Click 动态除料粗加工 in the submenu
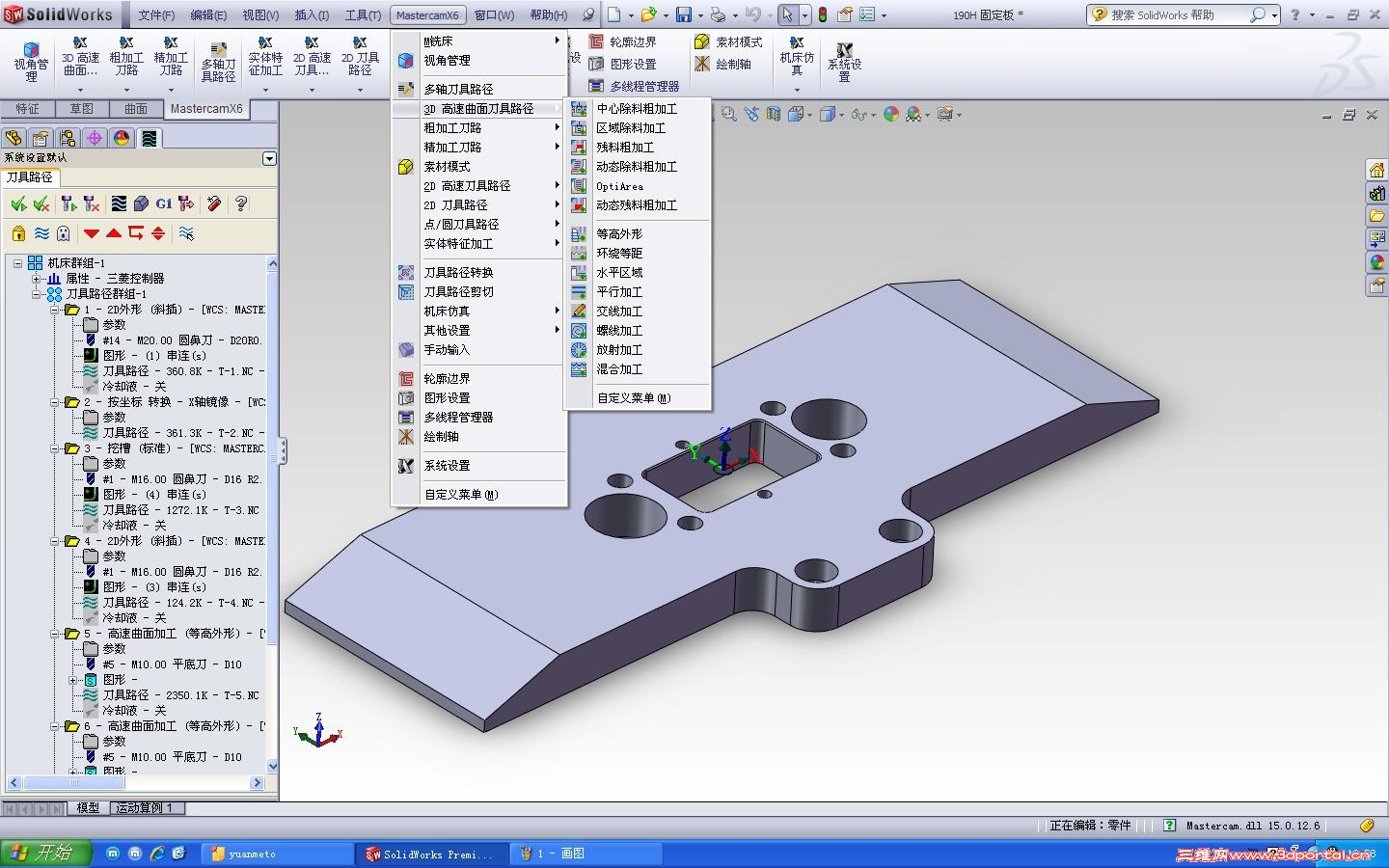 pyautogui.click(x=638, y=167)
